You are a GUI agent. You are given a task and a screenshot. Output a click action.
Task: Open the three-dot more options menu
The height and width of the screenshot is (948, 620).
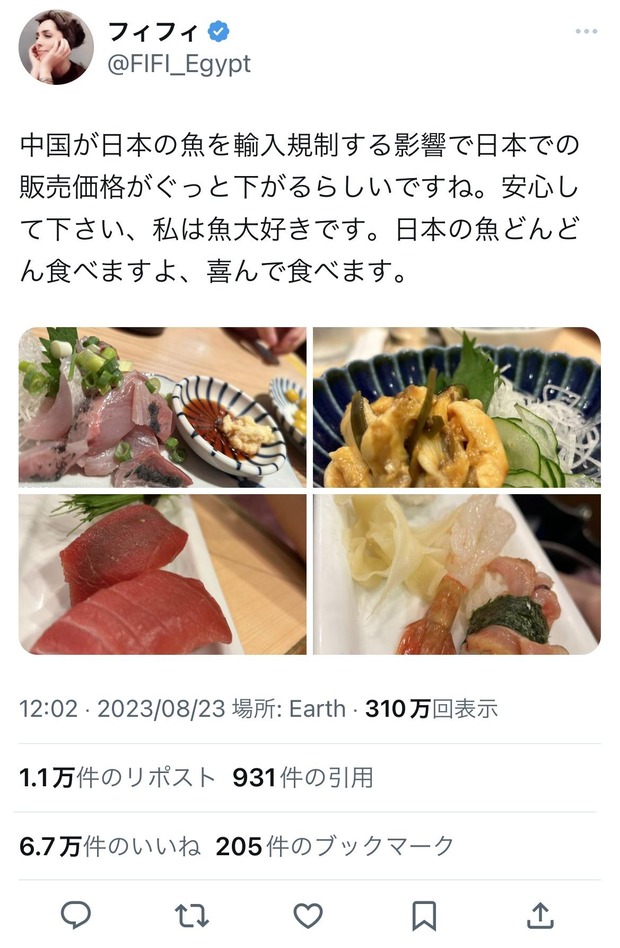pyautogui.click(x=586, y=31)
